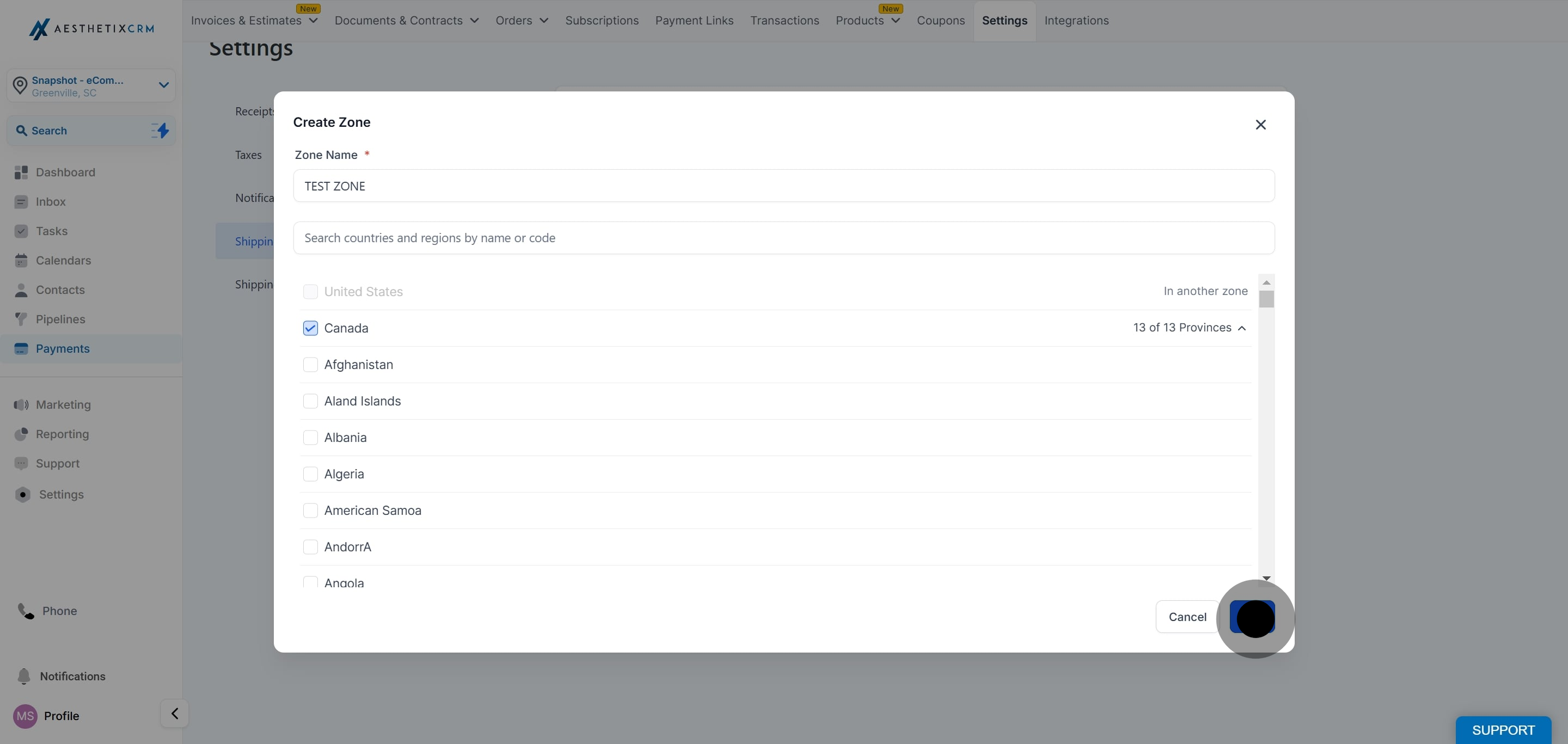1568x744 pixels.
Task: Click the blue save button beside Cancel
Action: pyautogui.click(x=1252, y=617)
